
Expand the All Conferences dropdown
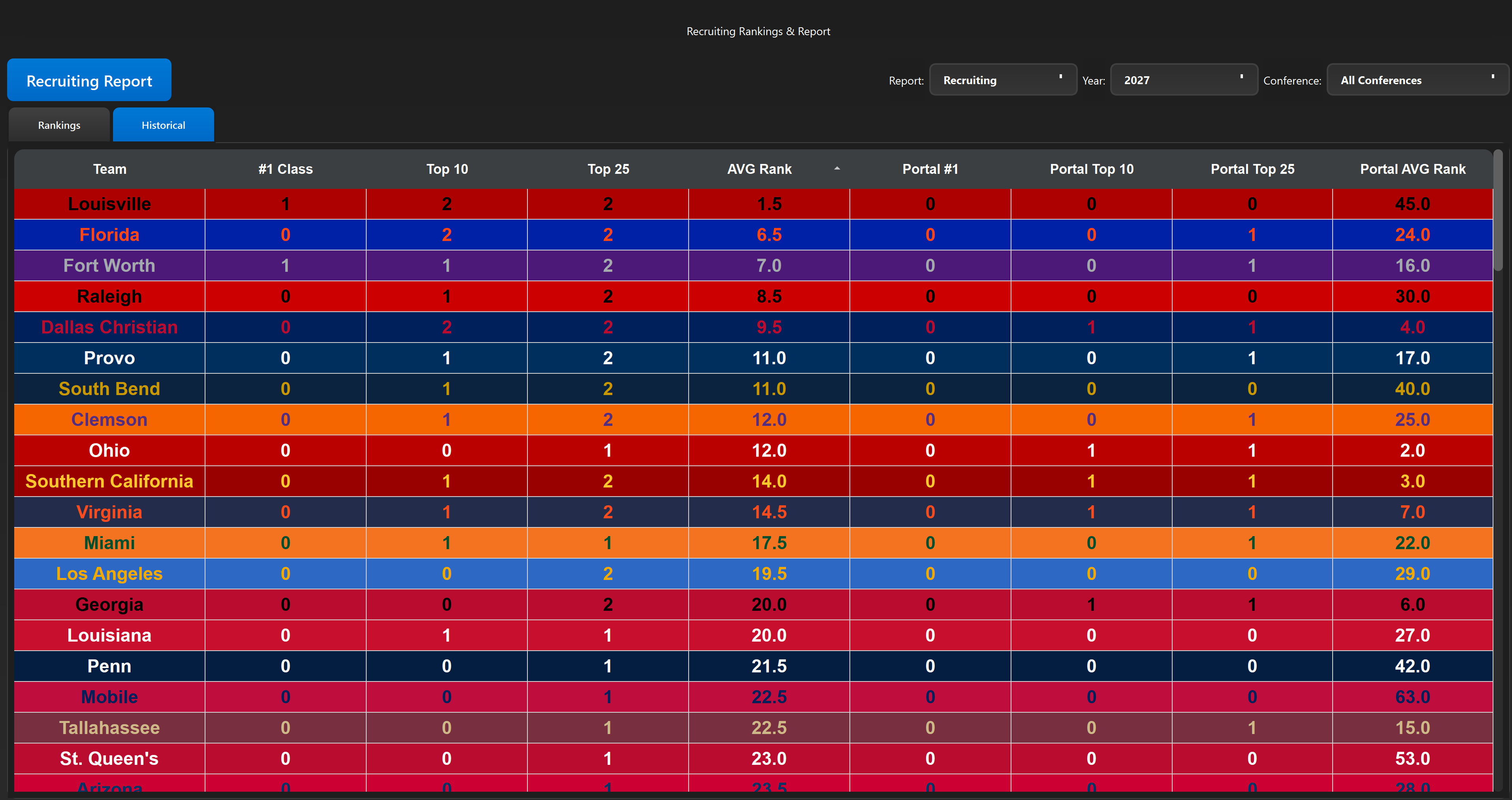(x=1418, y=80)
